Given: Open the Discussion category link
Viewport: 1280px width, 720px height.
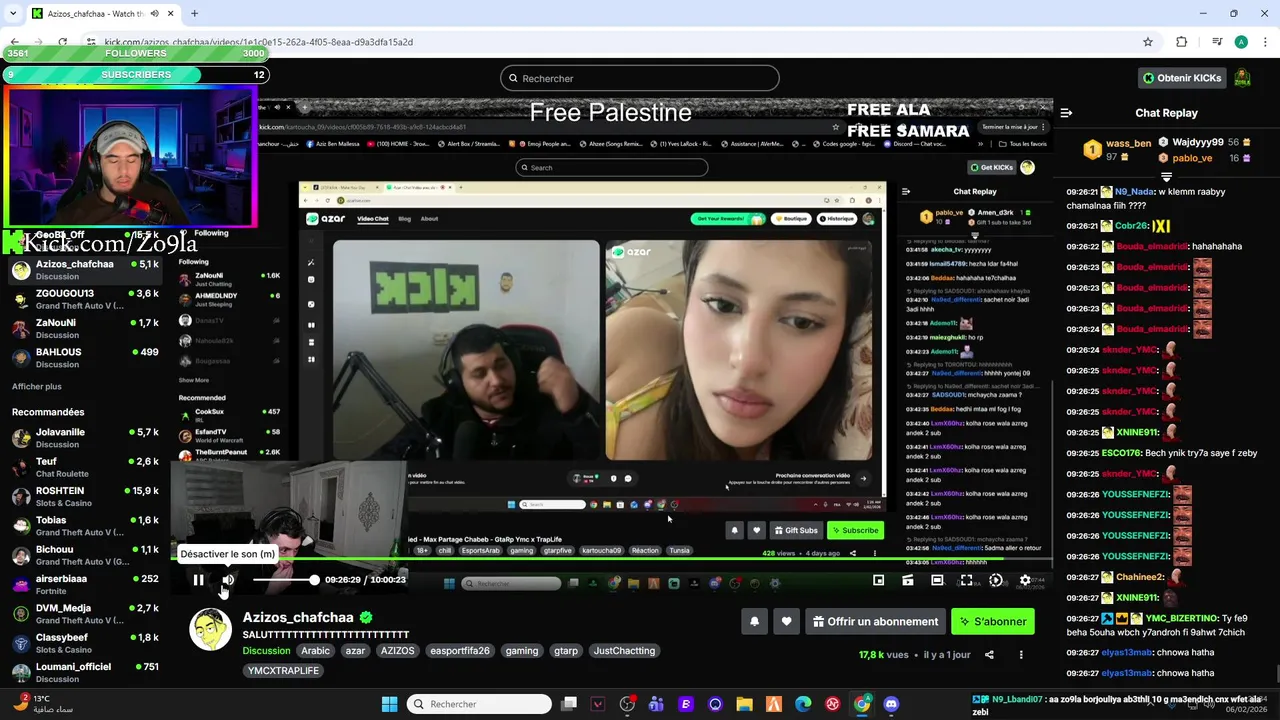Looking at the screenshot, I should 266,651.
